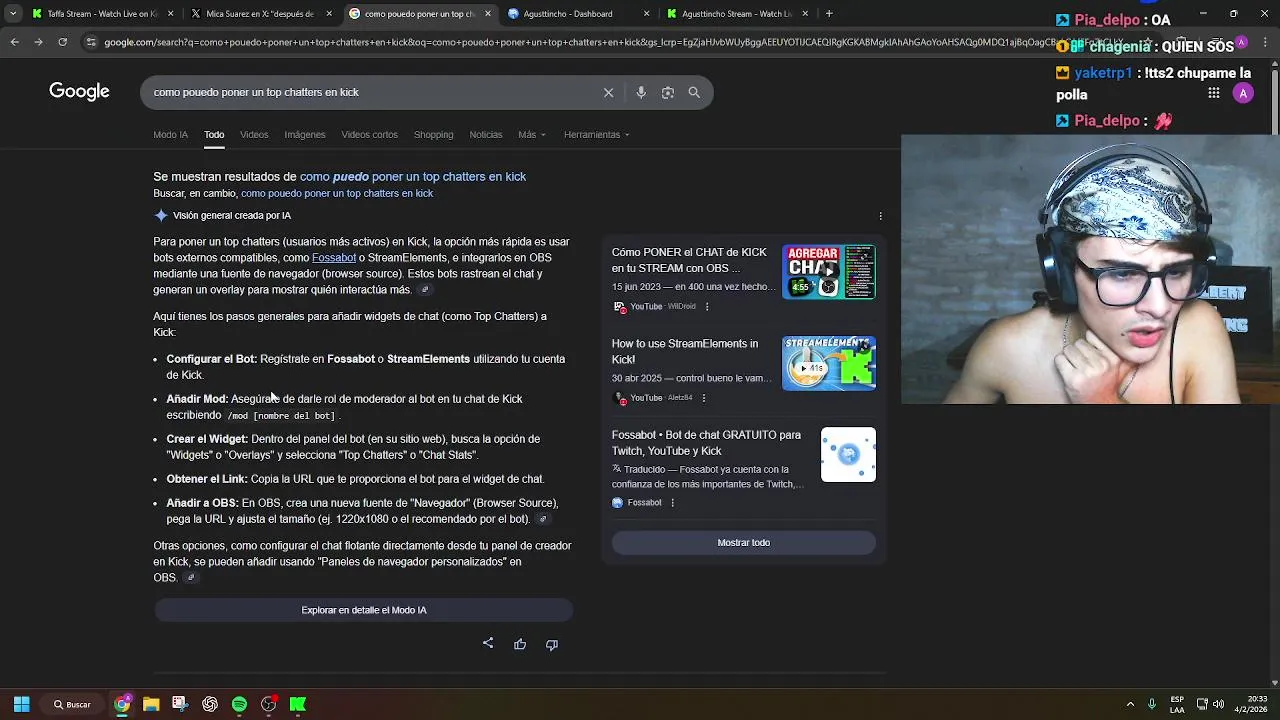Select the Modo IA search tab
This screenshot has width=1280, height=720.
point(170,134)
